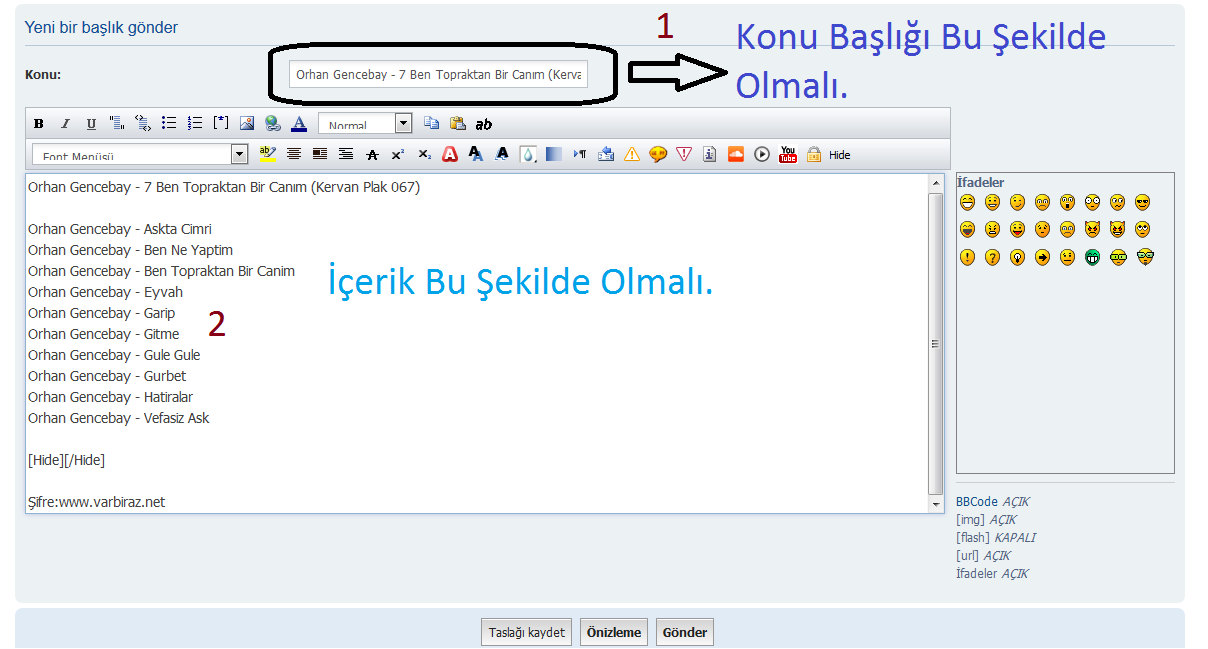Insert the black arrow smiley

click(1042, 257)
